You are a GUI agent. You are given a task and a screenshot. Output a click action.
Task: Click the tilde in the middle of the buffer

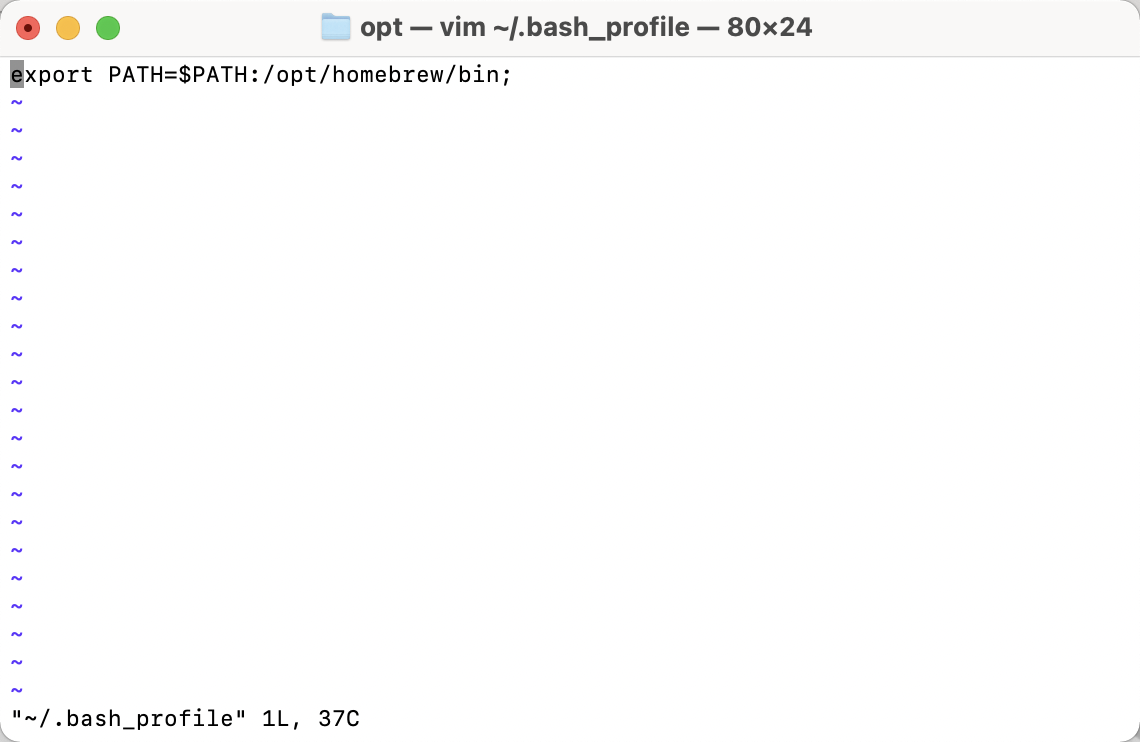click(x=16, y=382)
